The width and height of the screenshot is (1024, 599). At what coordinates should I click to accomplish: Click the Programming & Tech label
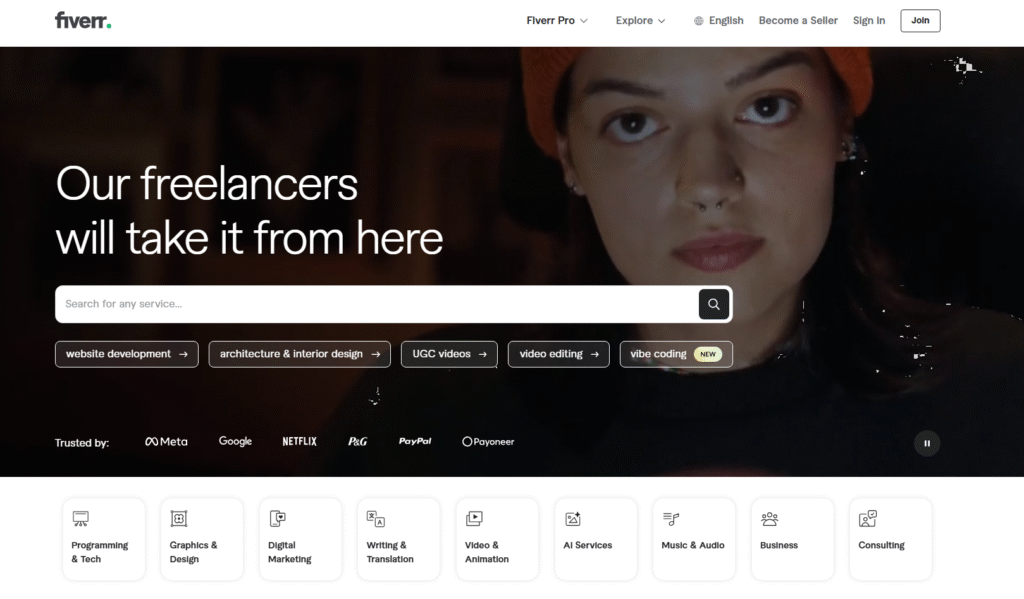99,552
